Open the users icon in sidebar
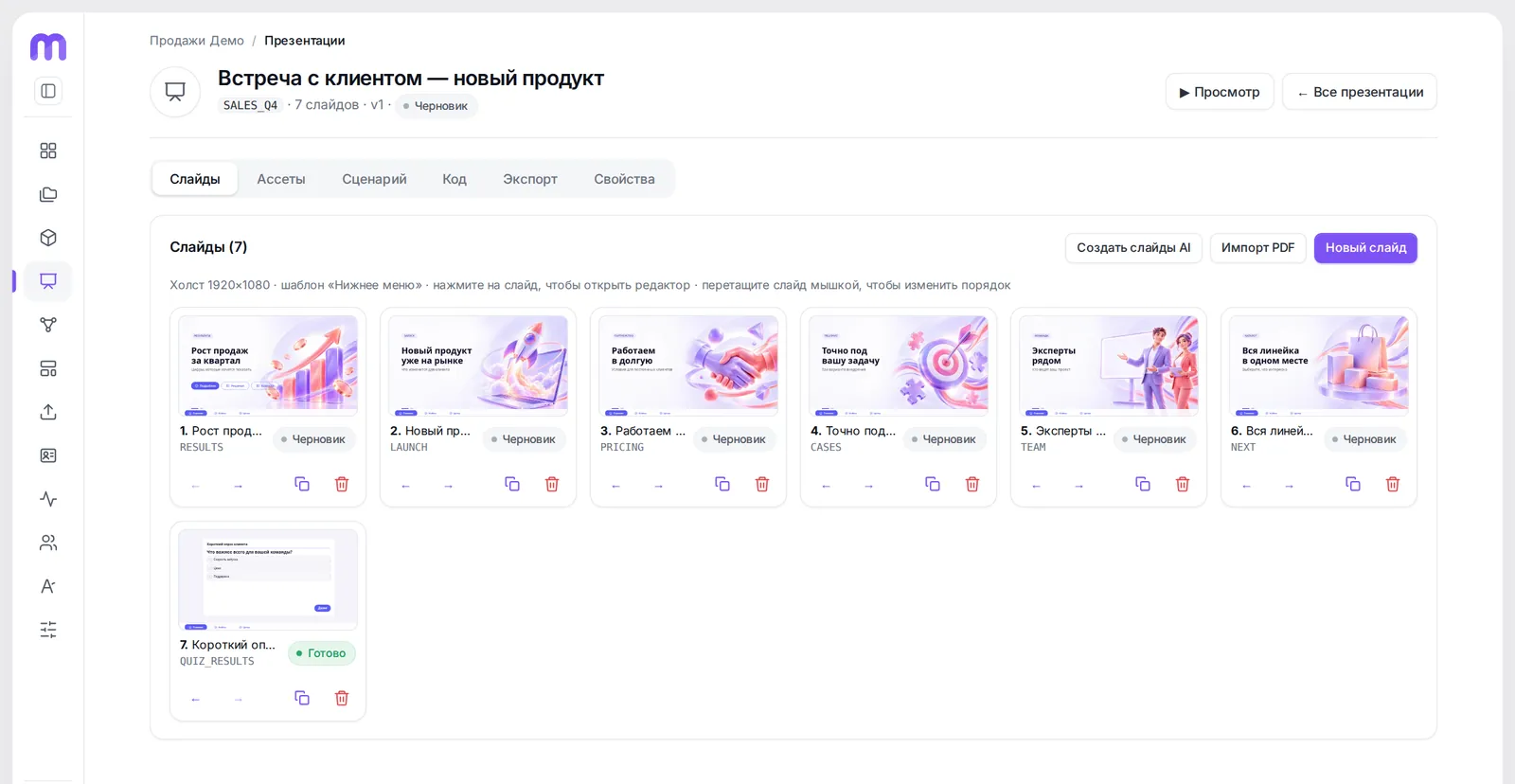Viewport: 1515px width, 784px height. click(x=48, y=543)
